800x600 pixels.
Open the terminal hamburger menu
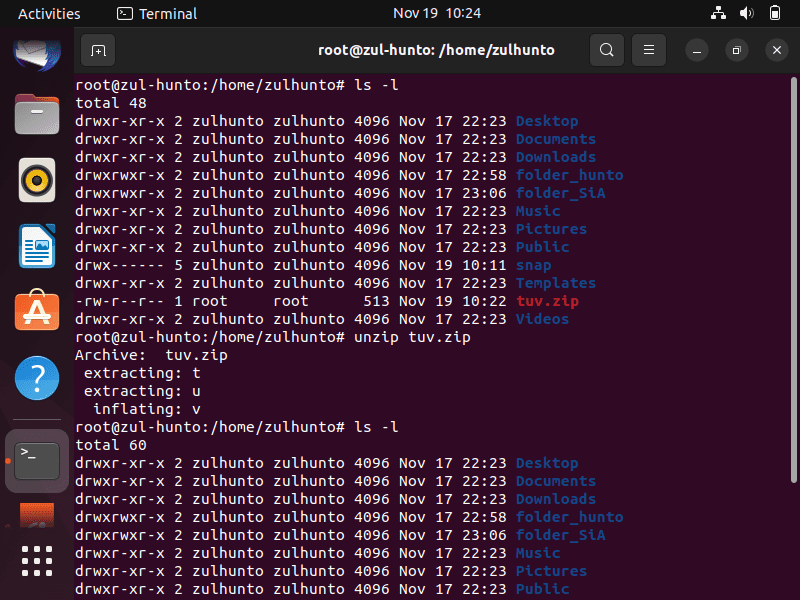point(648,50)
